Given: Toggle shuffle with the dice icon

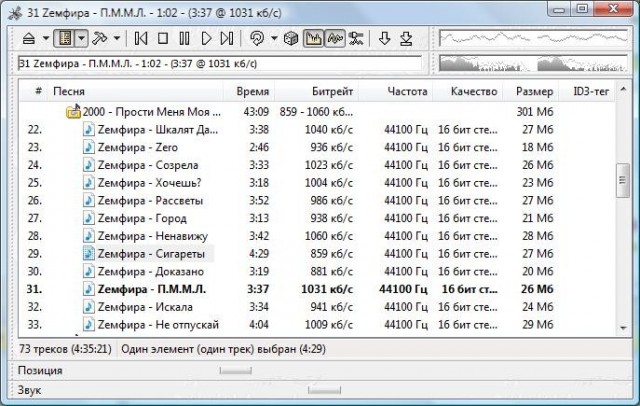Looking at the screenshot, I should point(291,39).
